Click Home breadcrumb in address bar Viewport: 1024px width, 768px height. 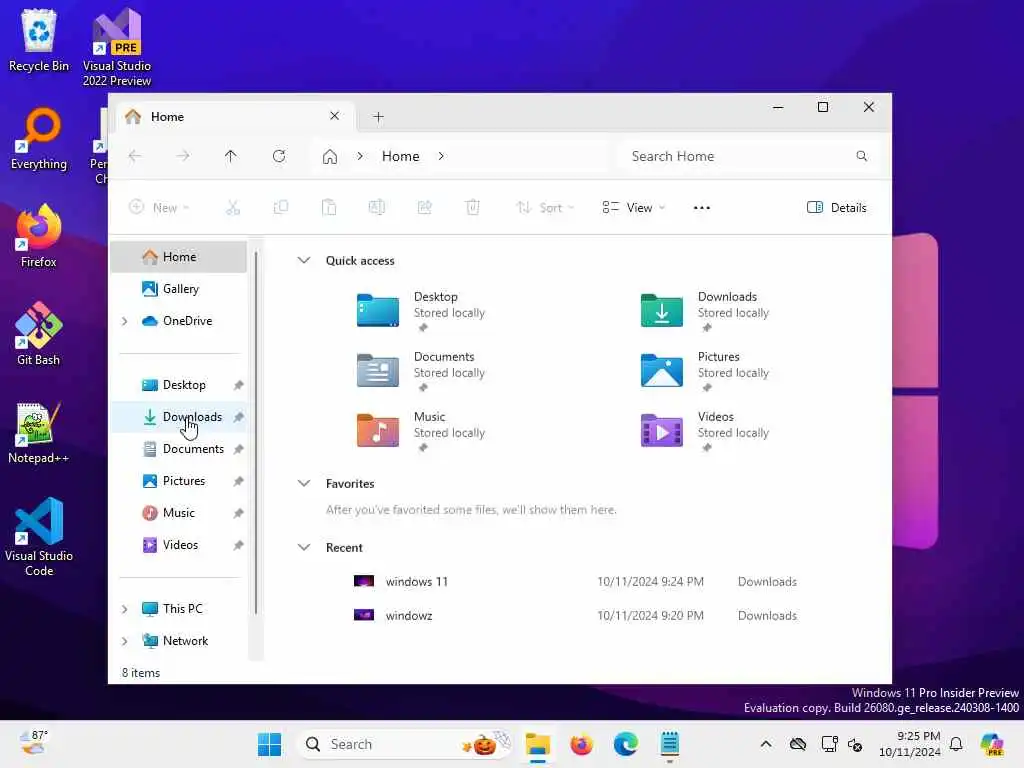point(400,156)
